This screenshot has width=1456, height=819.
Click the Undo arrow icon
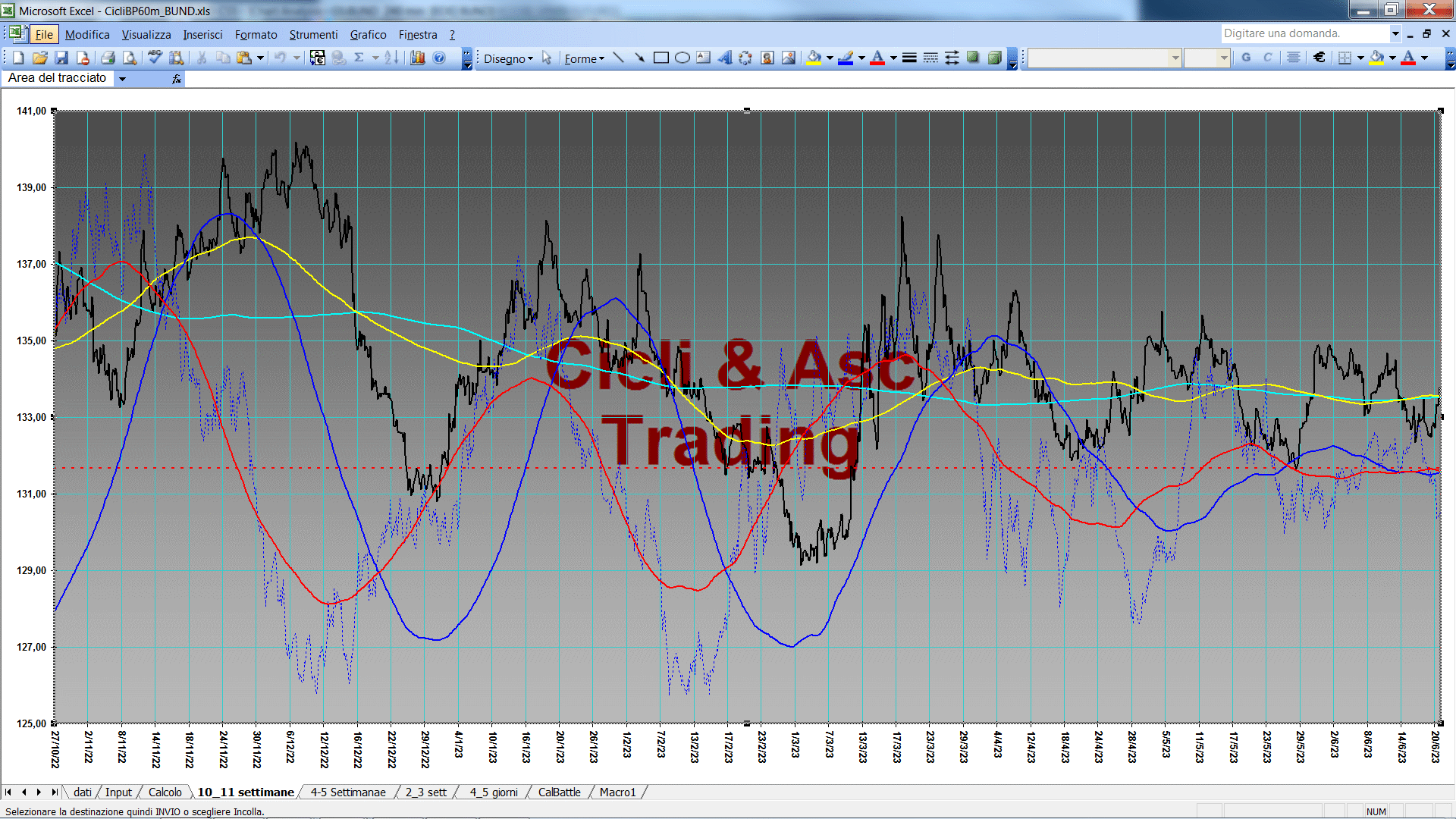[280, 58]
